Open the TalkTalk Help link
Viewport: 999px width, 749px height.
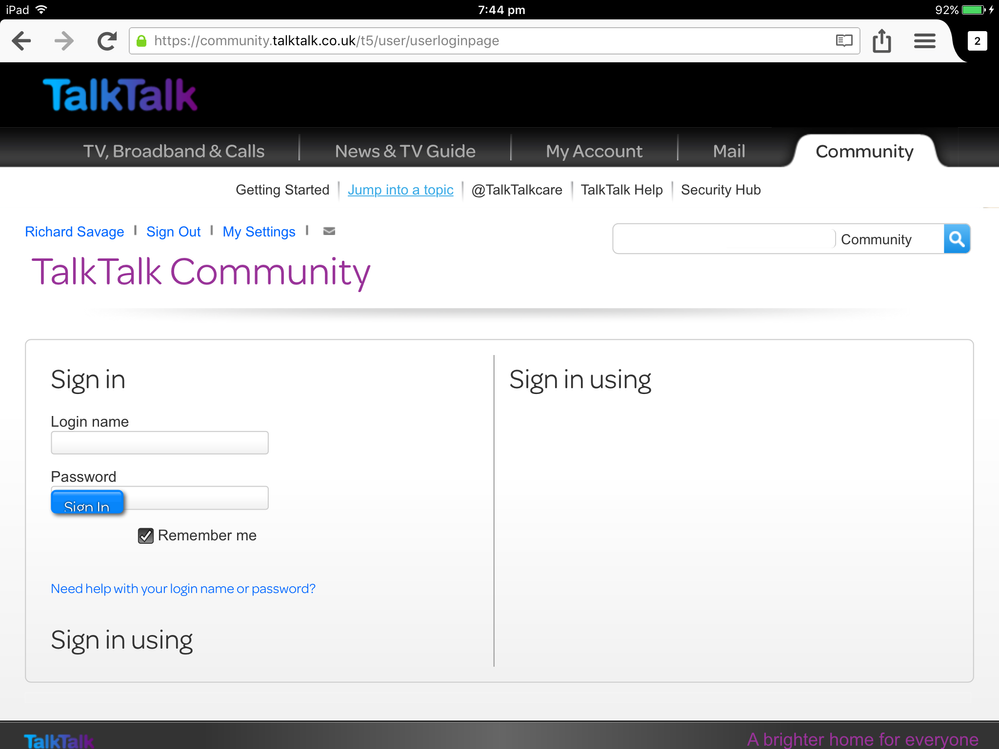(x=621, y=190)
